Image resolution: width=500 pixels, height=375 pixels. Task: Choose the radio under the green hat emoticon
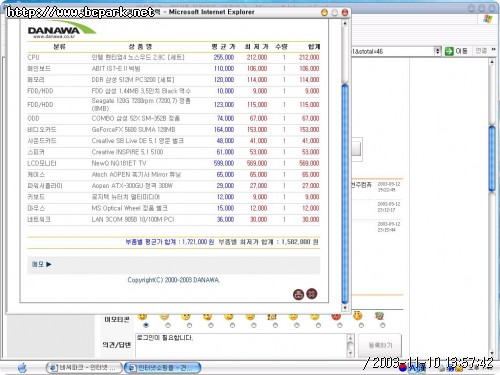coord(382,325)
